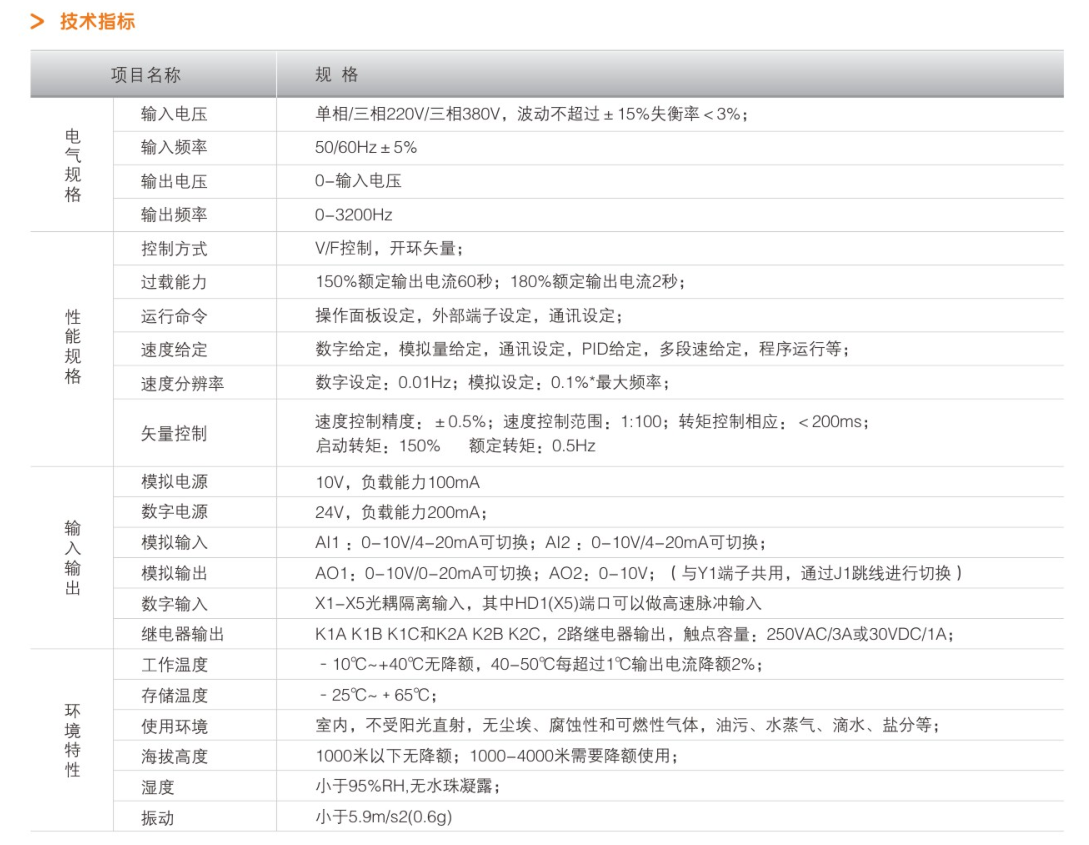Click the 技术指标 section heading

97,22
